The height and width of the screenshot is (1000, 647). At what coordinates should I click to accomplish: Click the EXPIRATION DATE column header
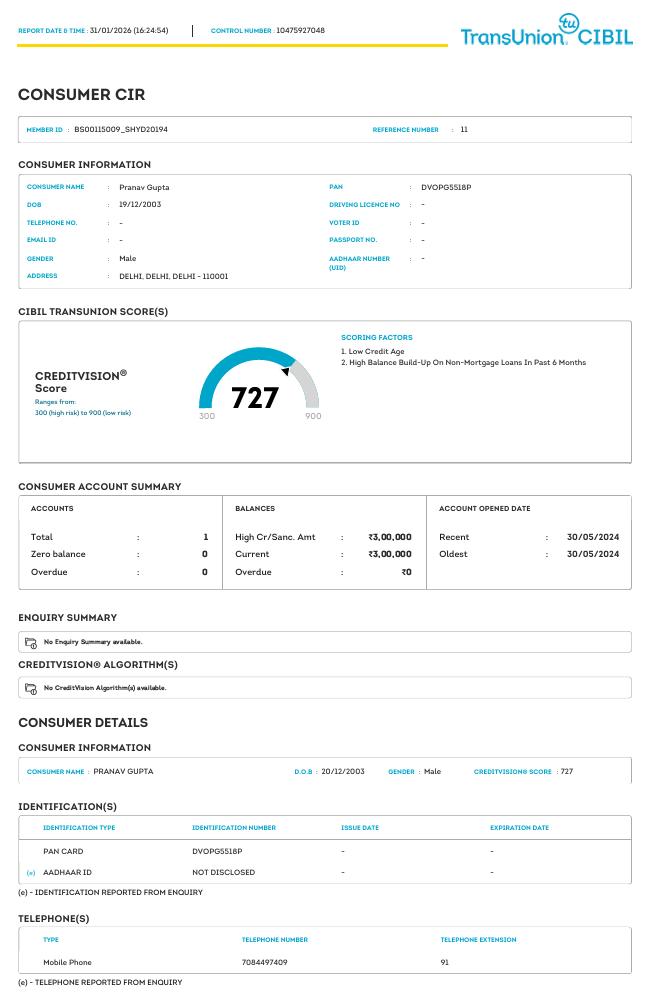pyautogui.click(x=519, y=828)
